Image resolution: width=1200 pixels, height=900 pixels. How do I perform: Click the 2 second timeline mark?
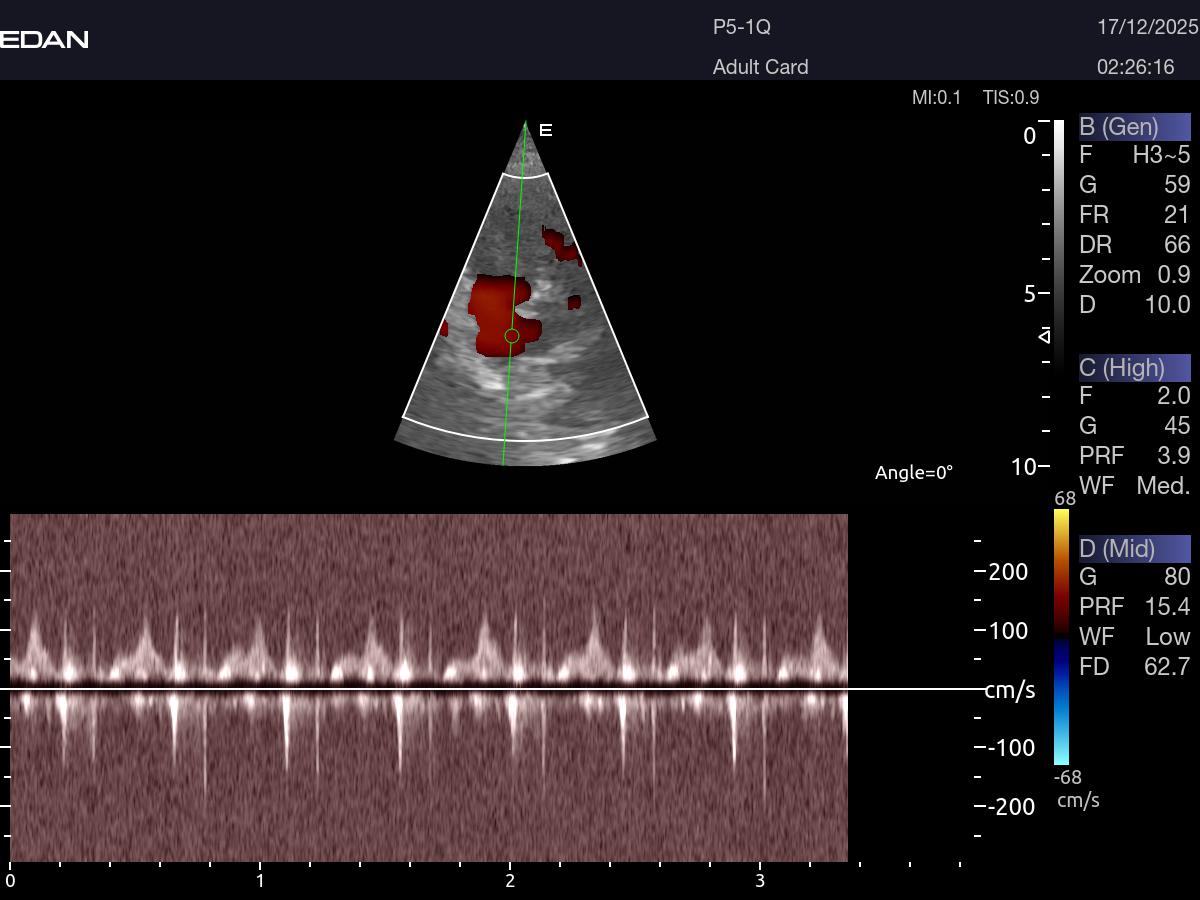[x=510, y=880]
